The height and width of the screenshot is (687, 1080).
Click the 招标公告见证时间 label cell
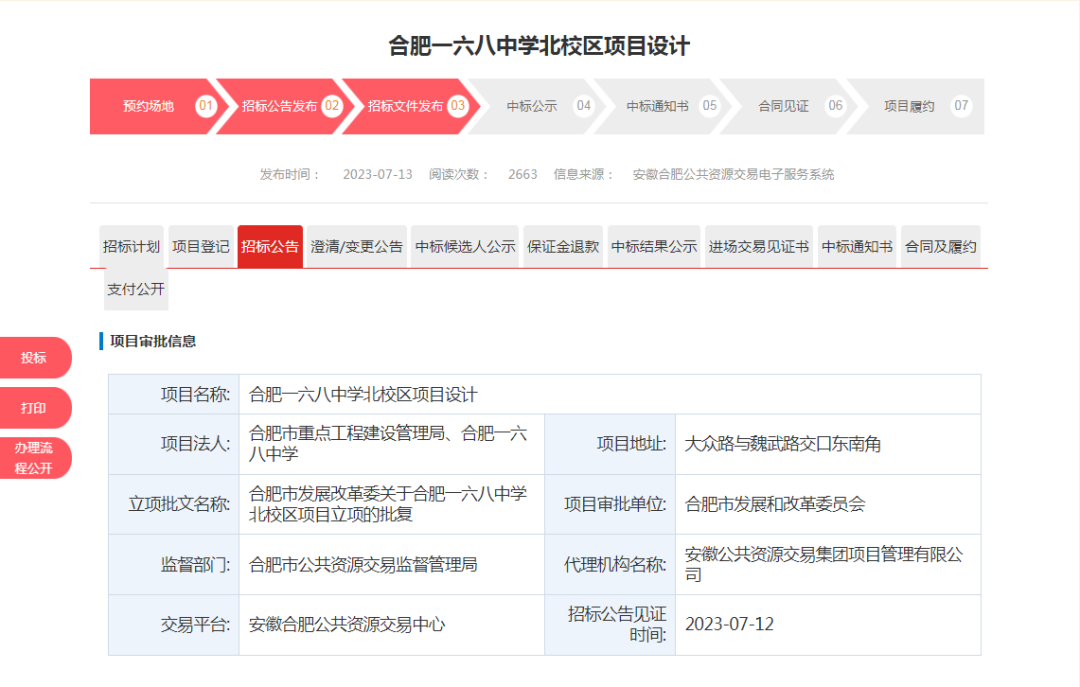tap(610, 625)
